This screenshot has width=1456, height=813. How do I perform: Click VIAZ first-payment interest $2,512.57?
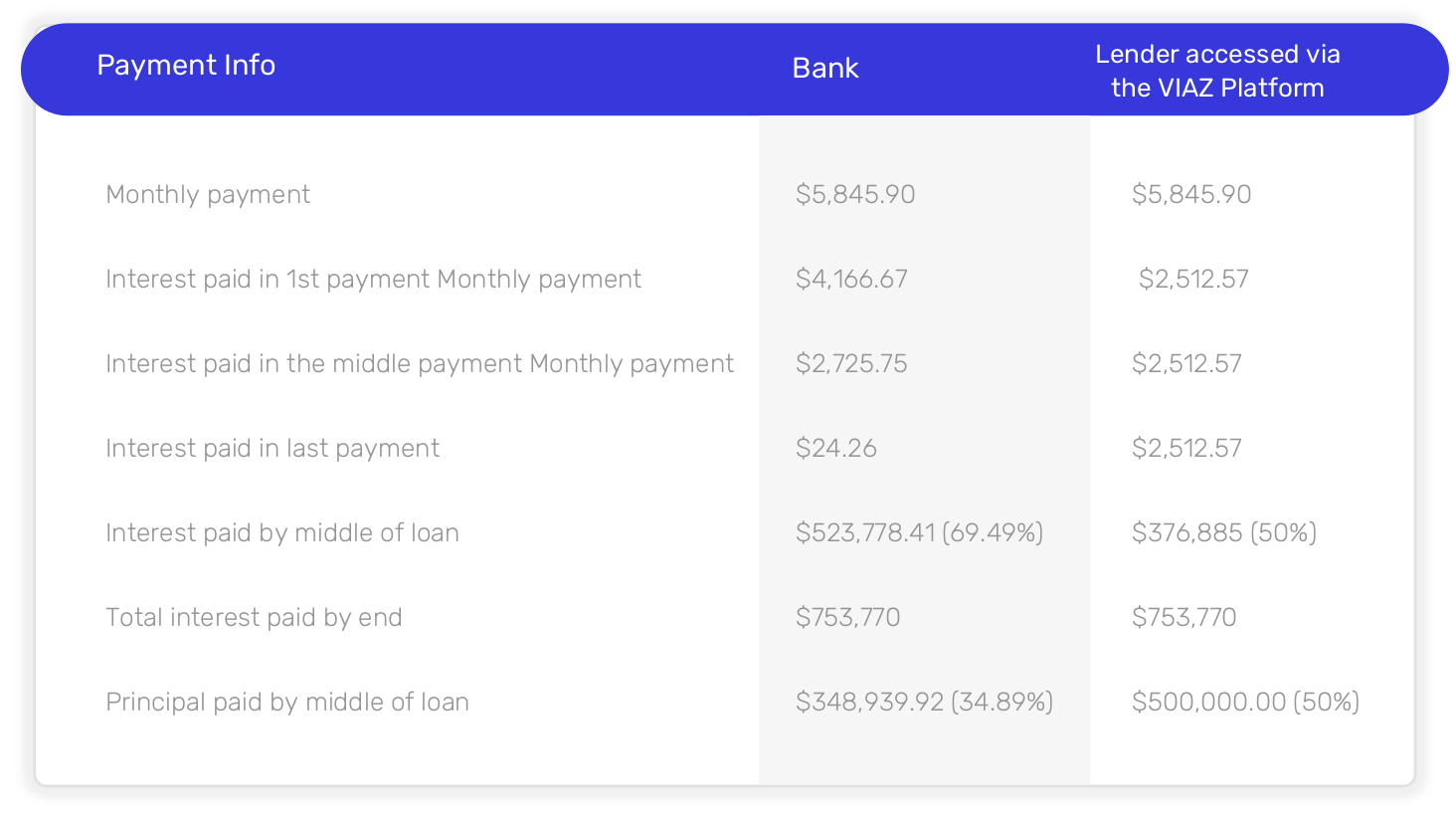click(1193, 279)
